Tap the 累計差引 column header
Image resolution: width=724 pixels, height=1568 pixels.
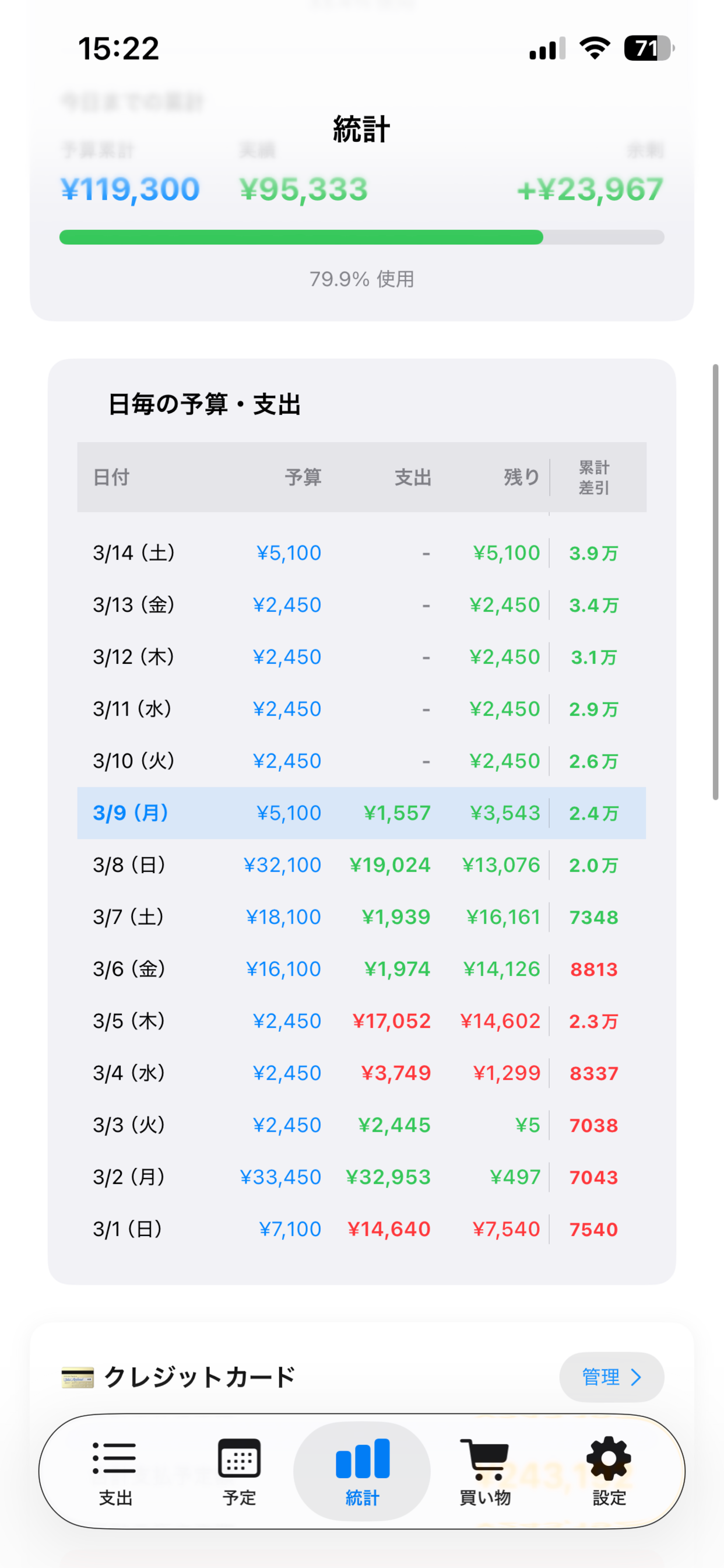click(x=594, y=477)
